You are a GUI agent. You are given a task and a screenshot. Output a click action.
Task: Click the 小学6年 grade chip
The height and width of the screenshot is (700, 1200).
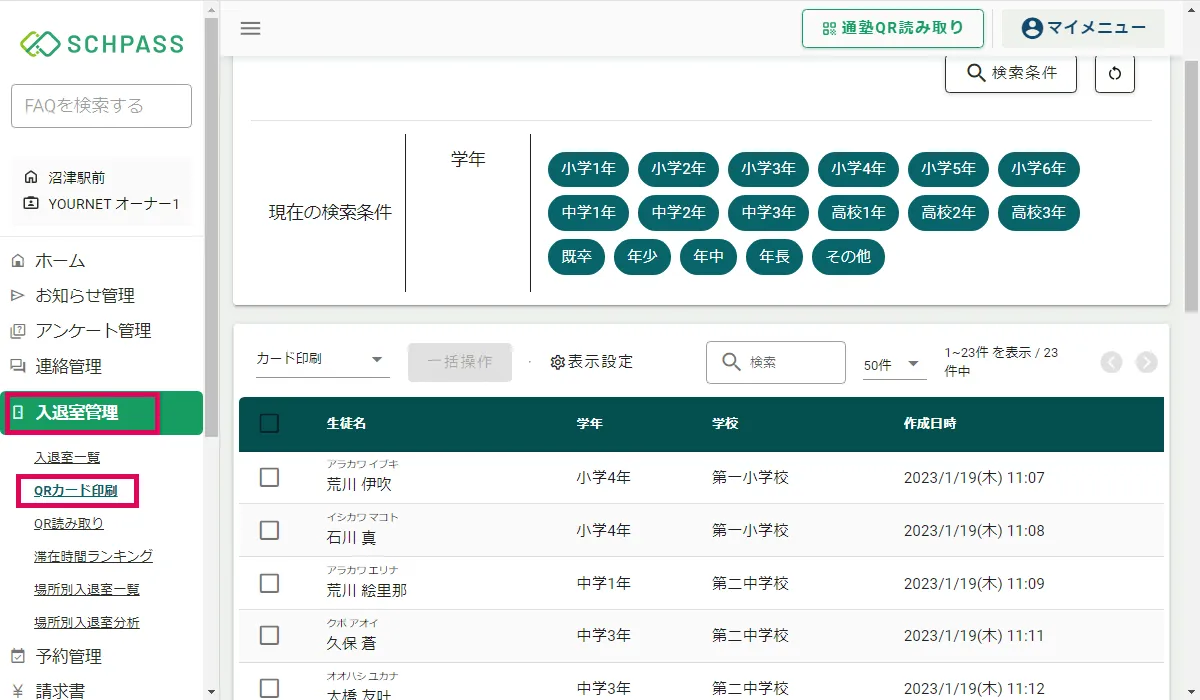1038,169
